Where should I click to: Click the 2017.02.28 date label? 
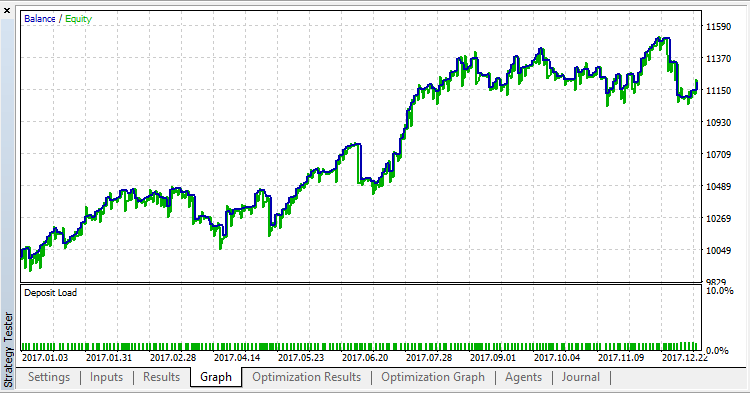point(173,358)
